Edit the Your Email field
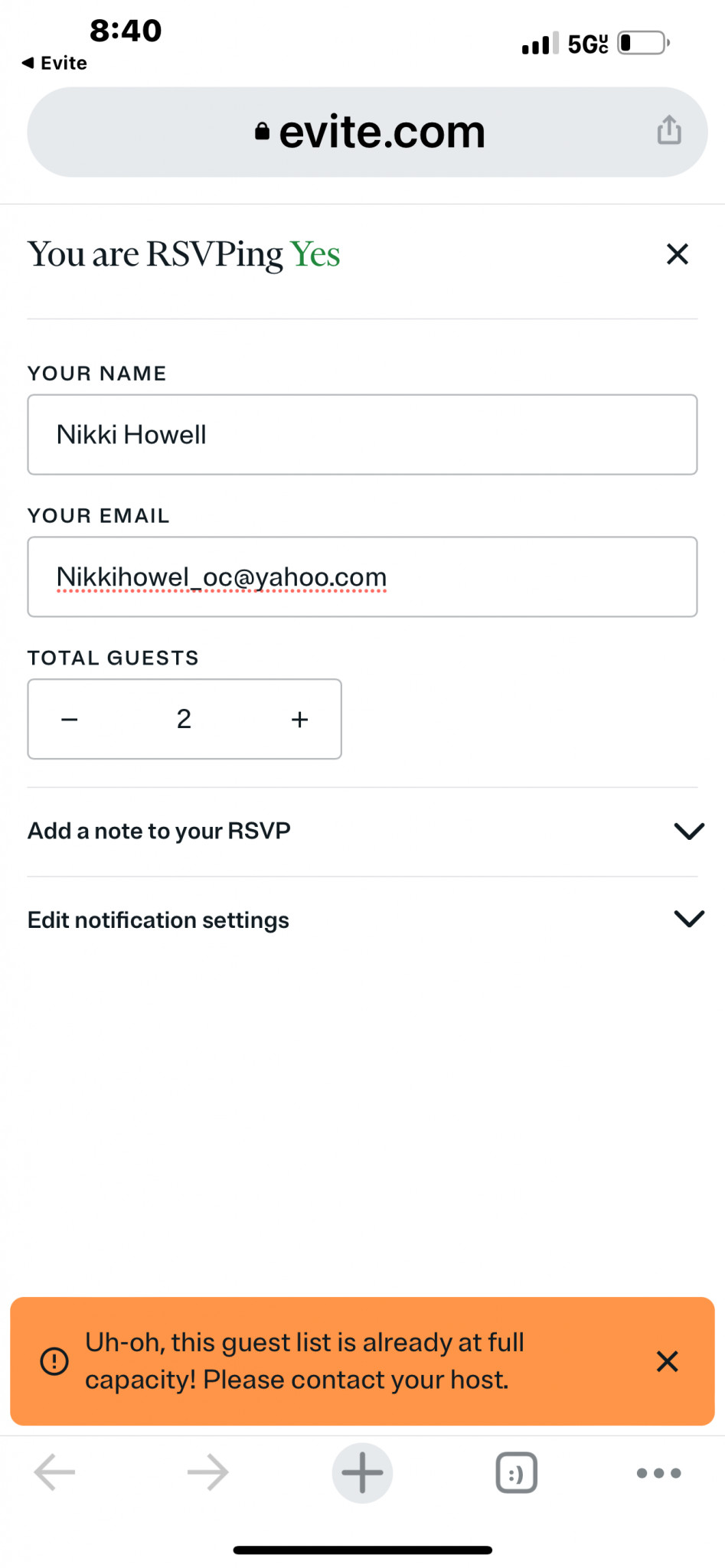Viewport: 725px width, 1568px height. (362, 577)
